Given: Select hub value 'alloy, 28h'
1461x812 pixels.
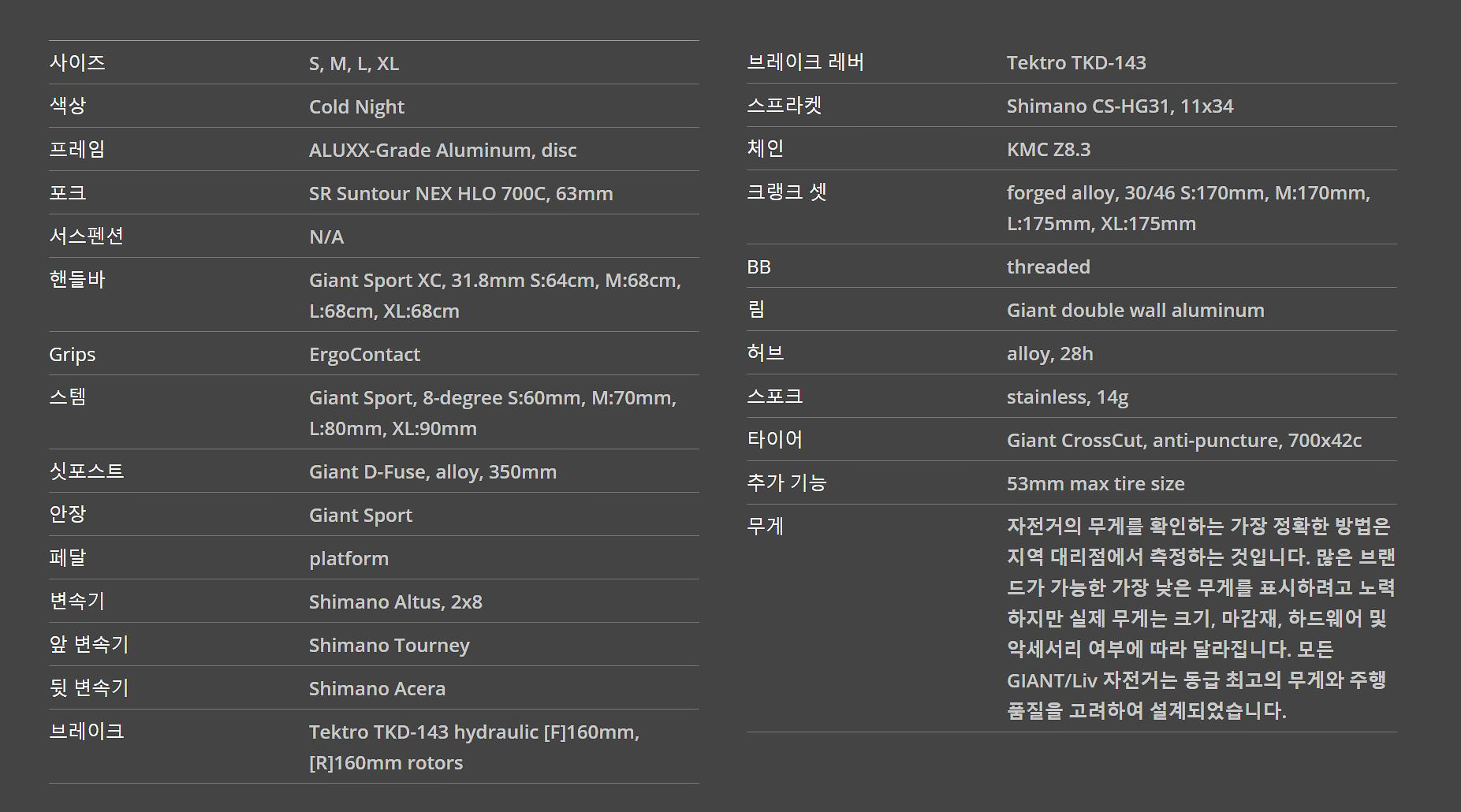Looking at the screenshot, I should (x=1049, y=354).
